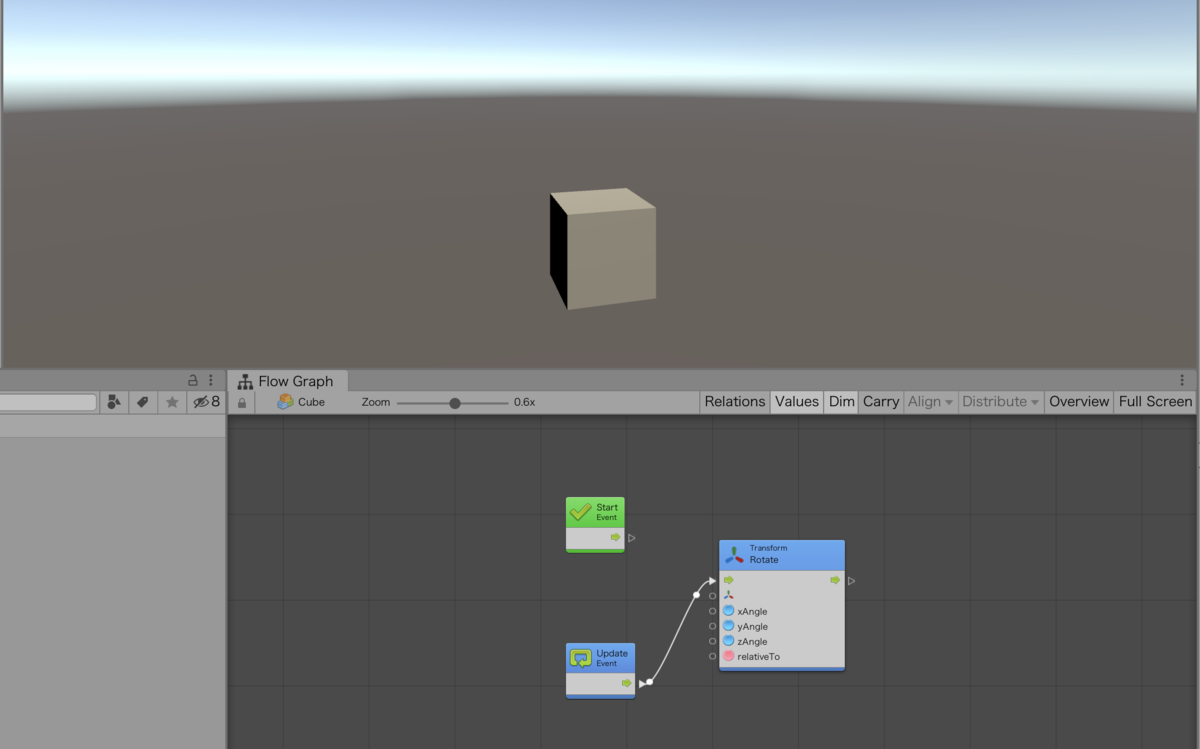The image size is (1200, 749).
Task: Click the Zoom slider handle
Action: coord(455,403)
